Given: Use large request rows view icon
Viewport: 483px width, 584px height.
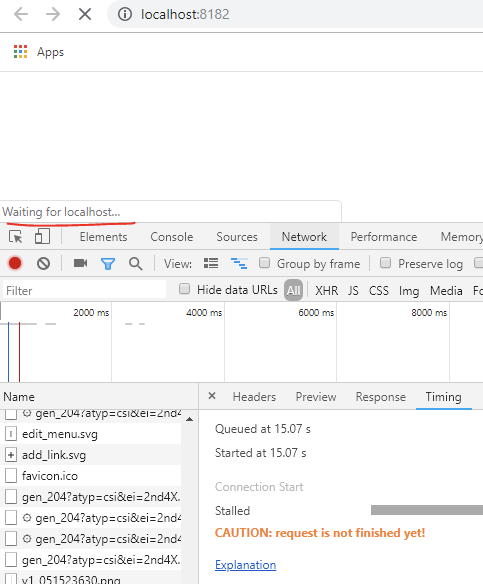Looking at the screenshot, I should coord(211,263).
